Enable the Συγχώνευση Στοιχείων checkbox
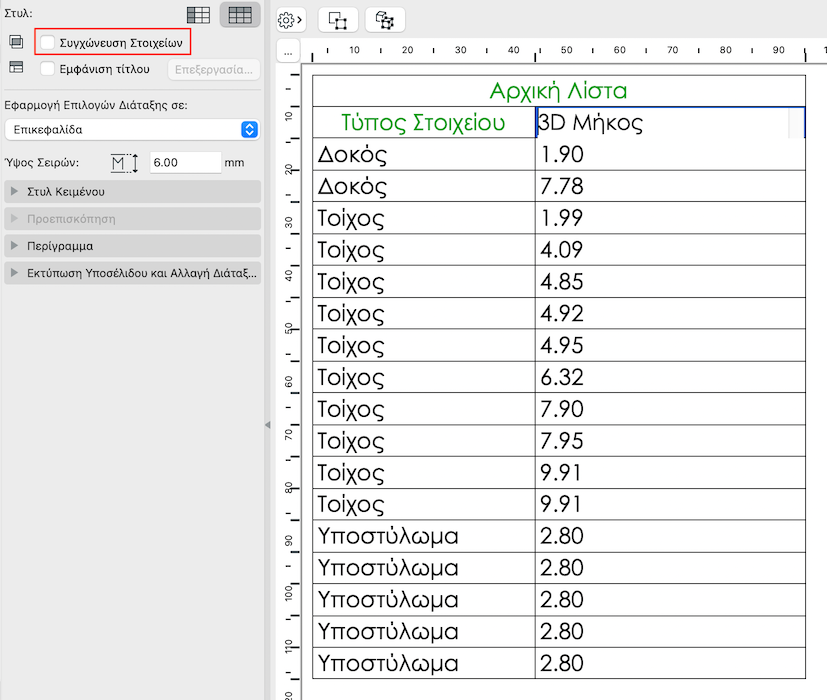 [x=47, y=42]
